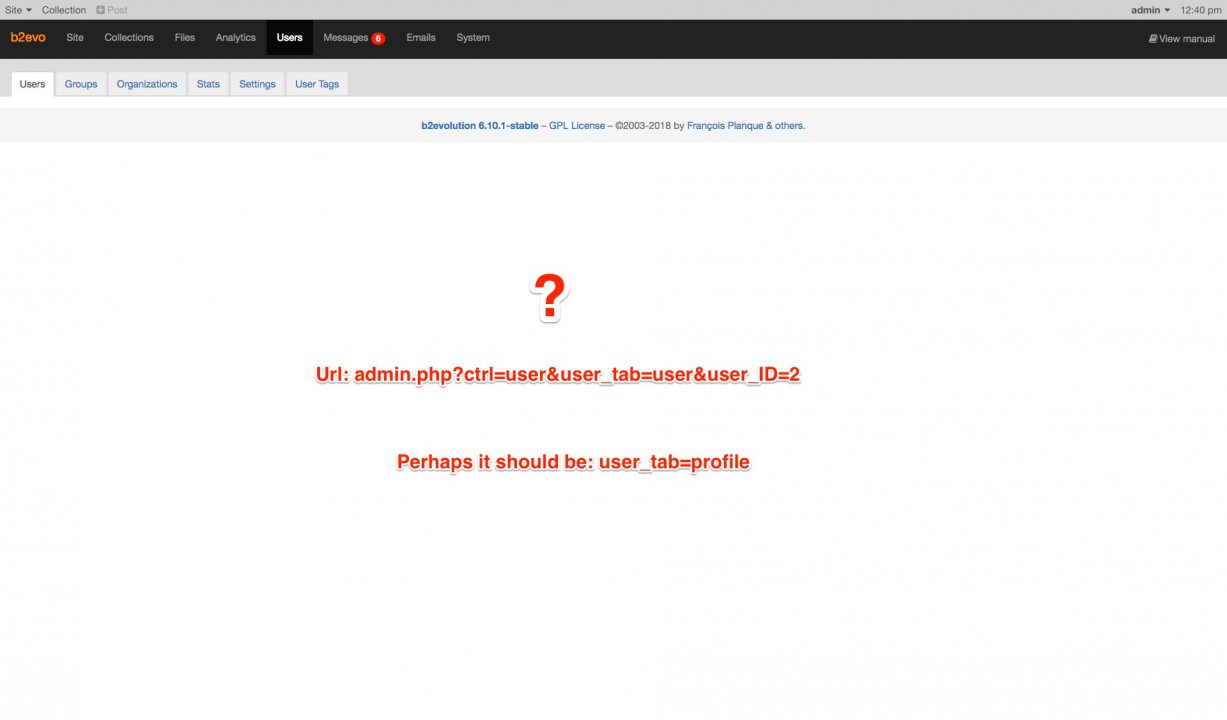Open the Files menu
Image resolution: width=1227 pixels, height=720 pixels.
pos(185,38)
